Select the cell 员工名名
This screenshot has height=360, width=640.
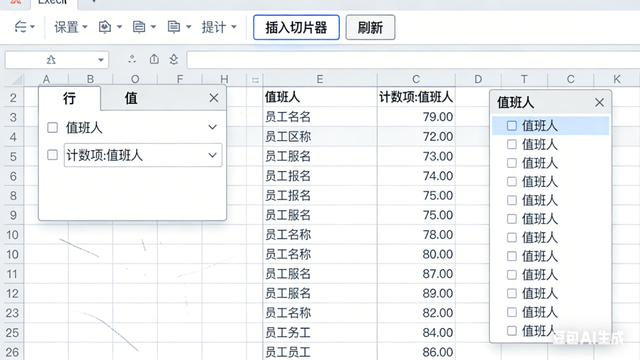(320, 117)
